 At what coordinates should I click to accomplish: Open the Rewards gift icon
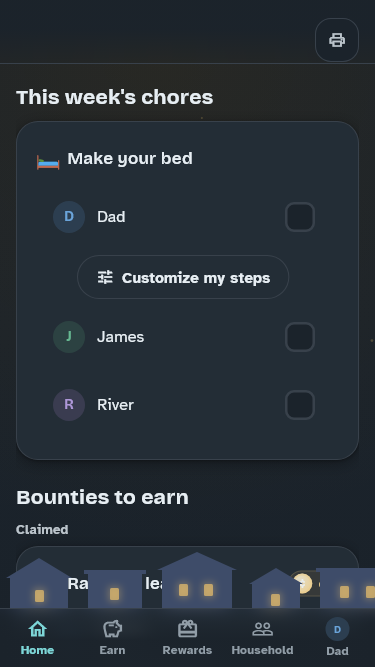(x=187, y=629)
